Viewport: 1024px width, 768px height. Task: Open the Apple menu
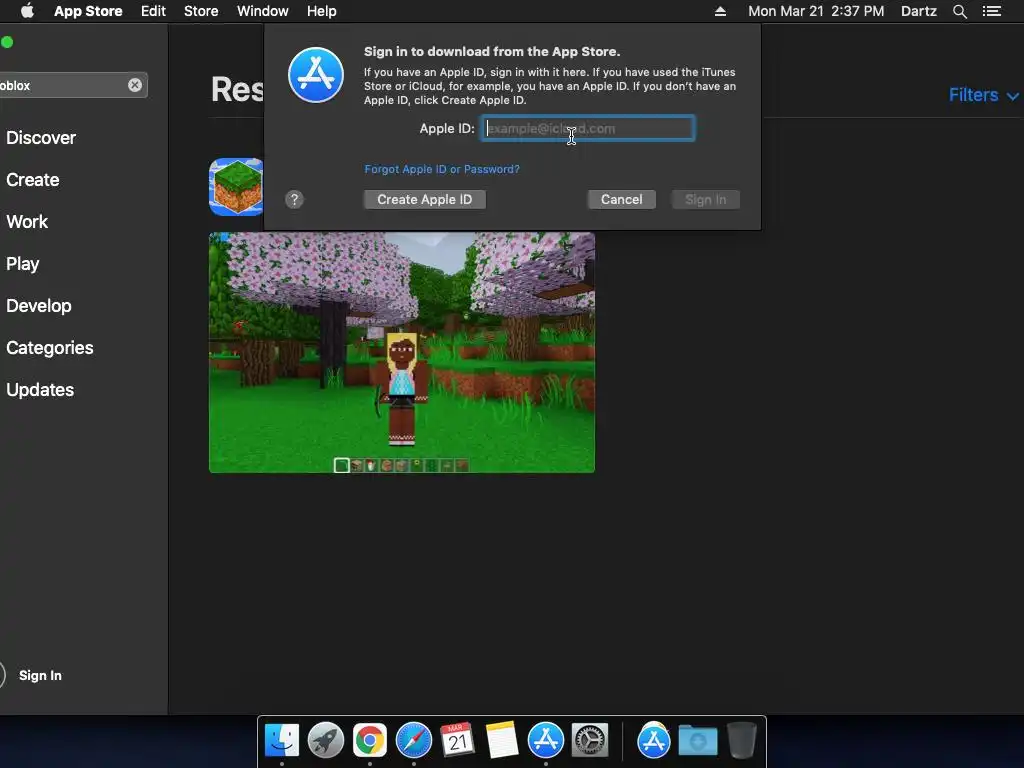[x=27, y=11]
